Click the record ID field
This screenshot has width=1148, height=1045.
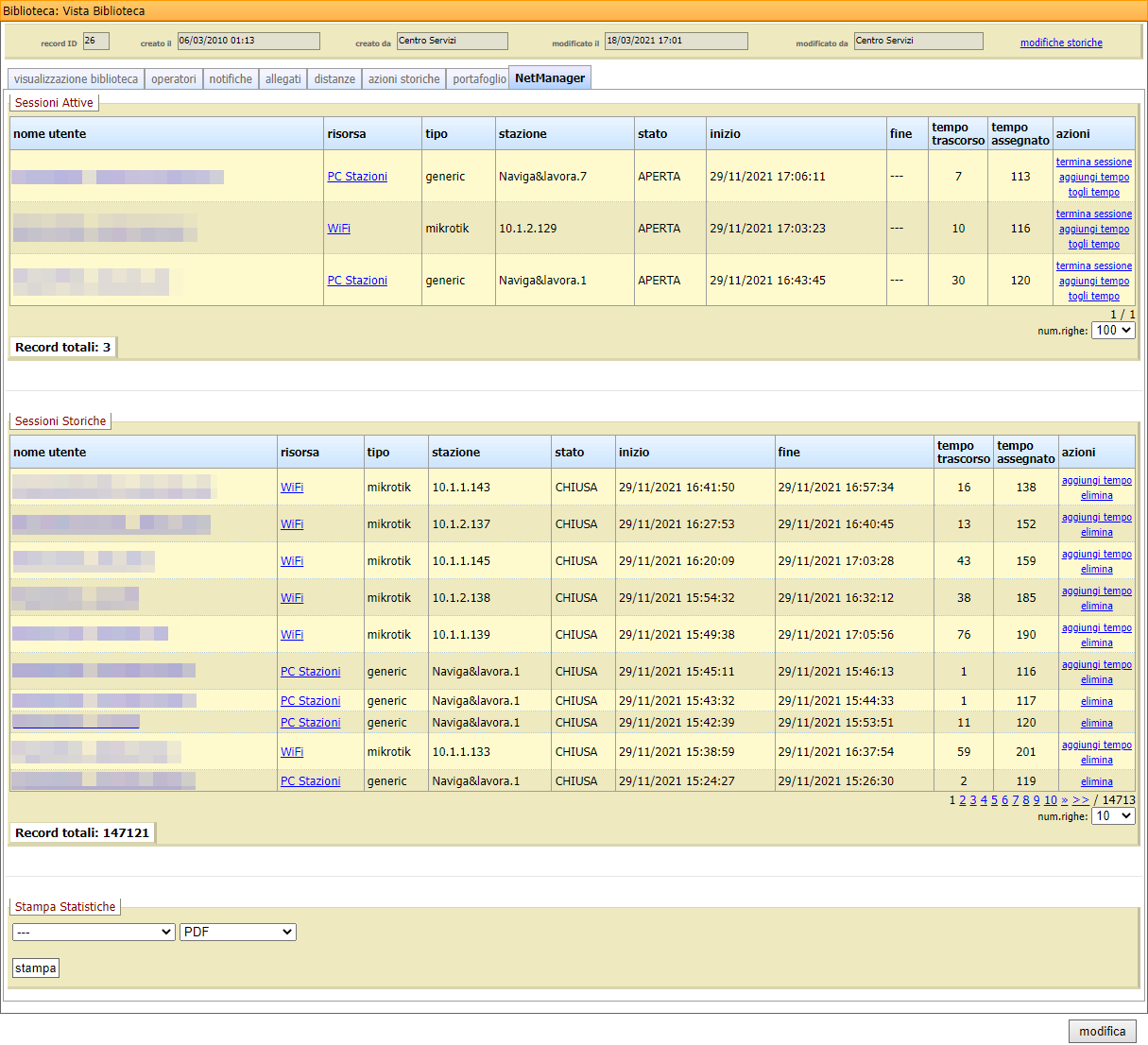coord(95,41)
